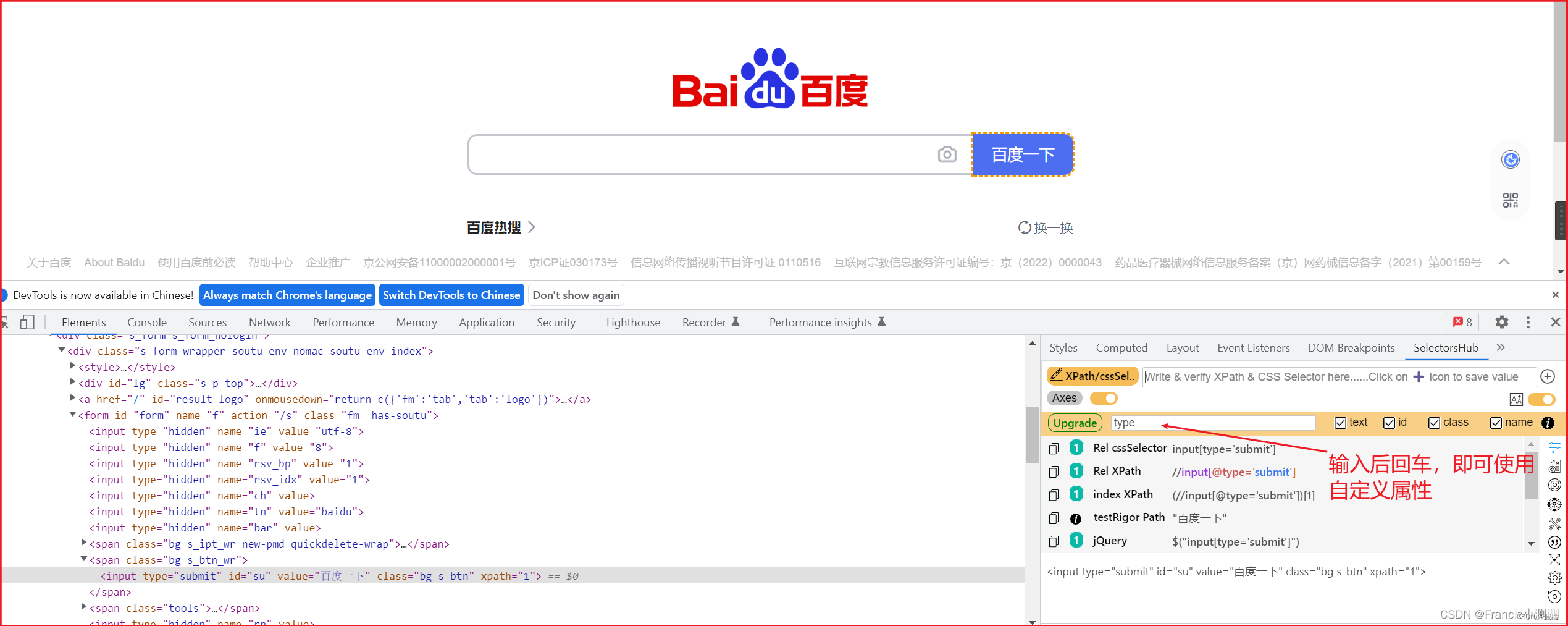
Task: Show more sidebar tabs chevron
Action: point(1501,348)
